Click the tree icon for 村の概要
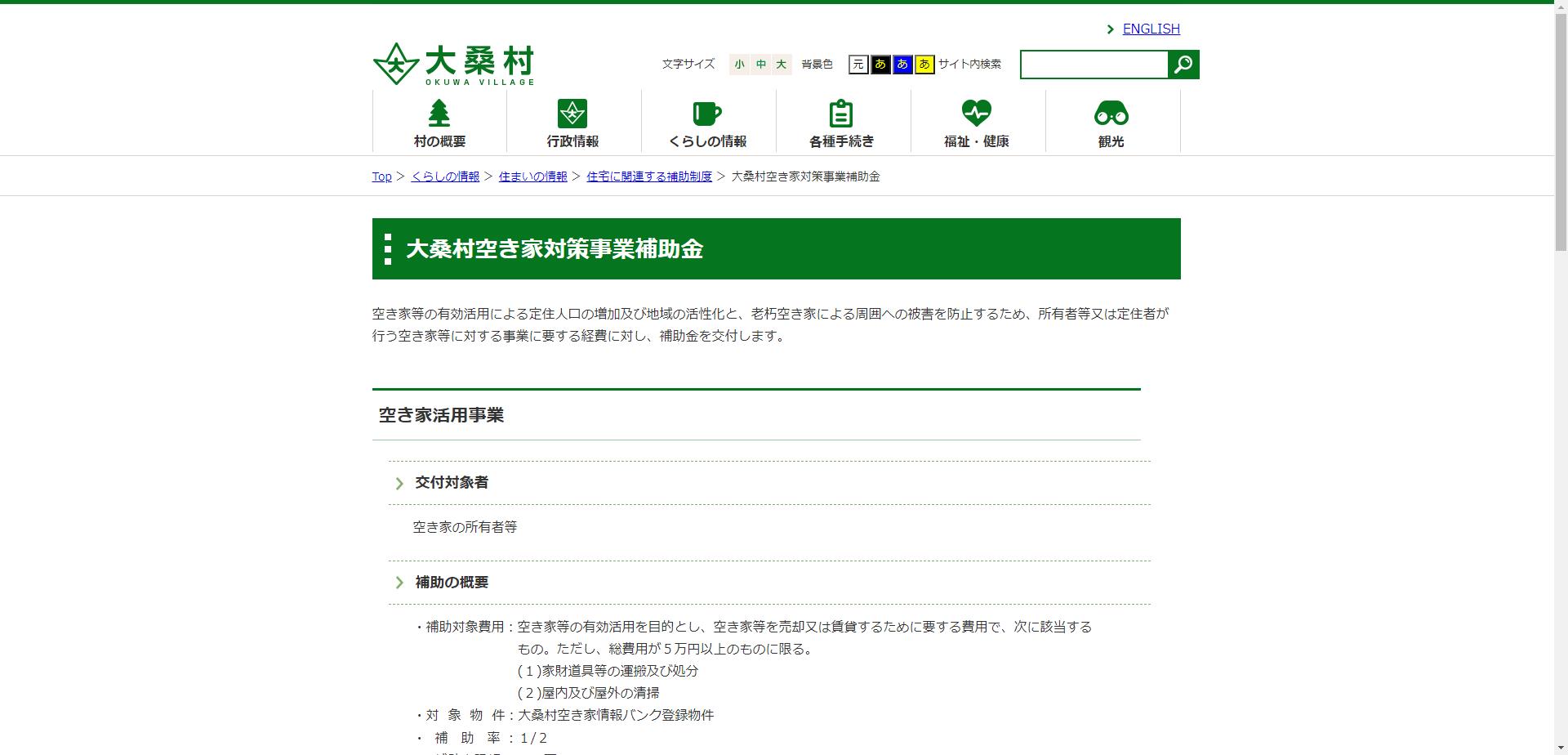Image resolution: width=1568 pixels, height=755 pixels. (439, 113)
